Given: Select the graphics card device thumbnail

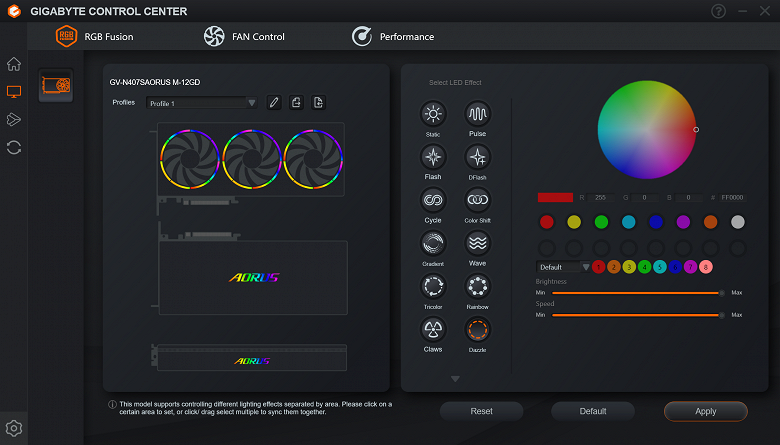Looking at the screenshot, I should coord(56,86).
